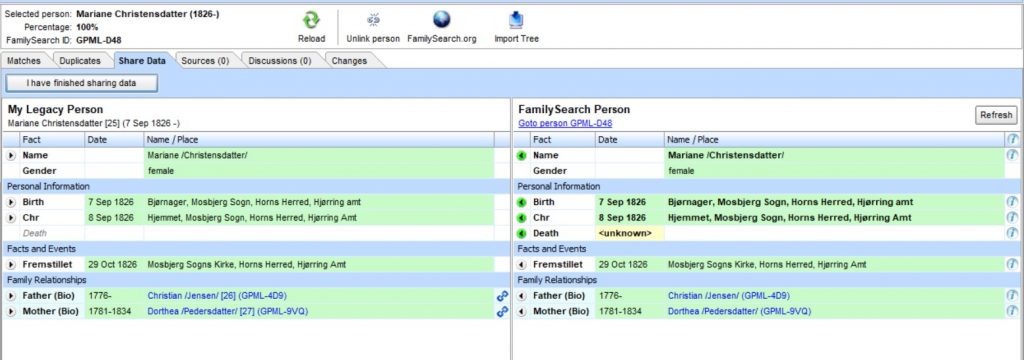Click info icon on FamilySearch Mother row

[1013, 312]
